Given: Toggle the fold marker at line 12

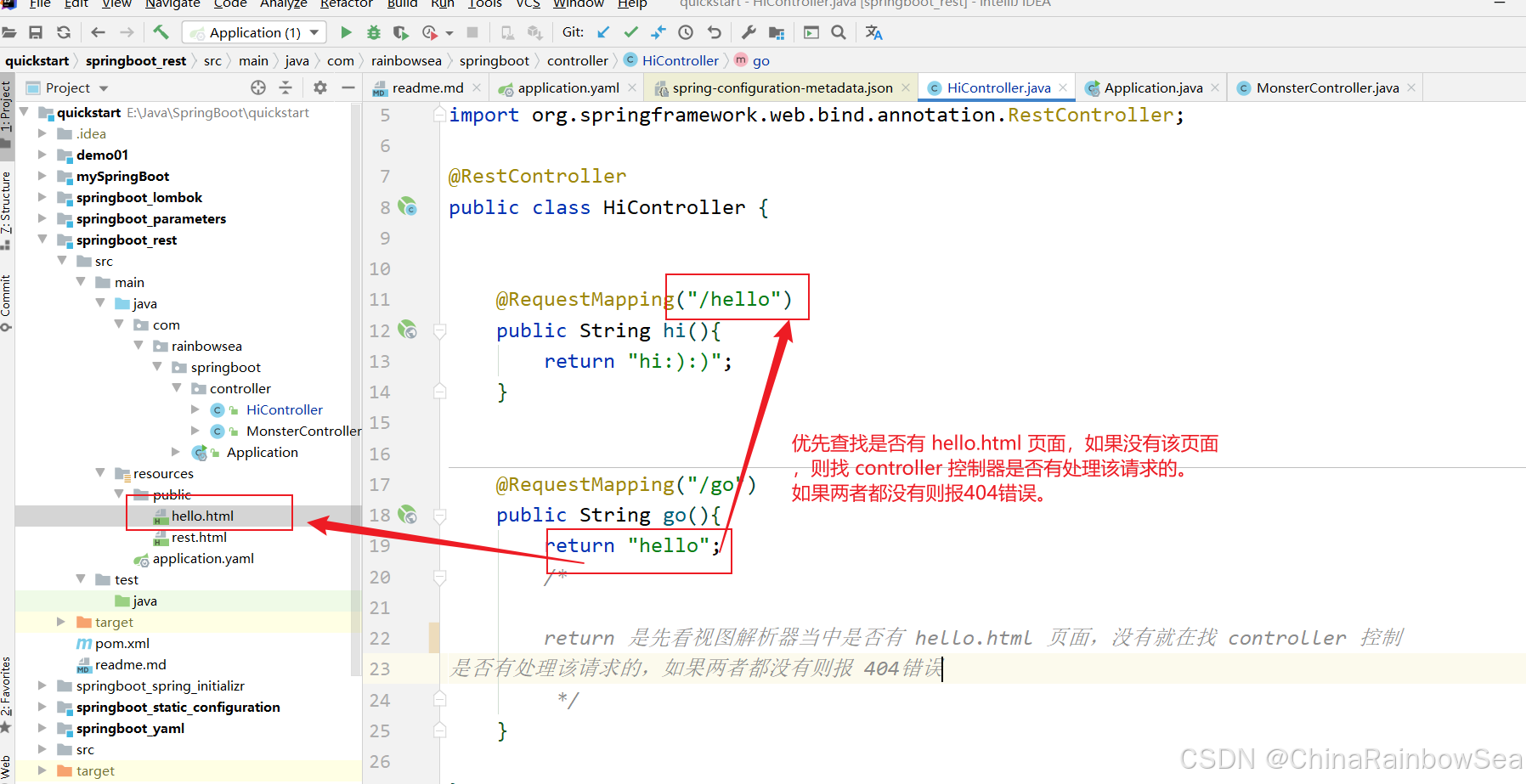Looking at the screenshot, I should [x=440, y=330].
